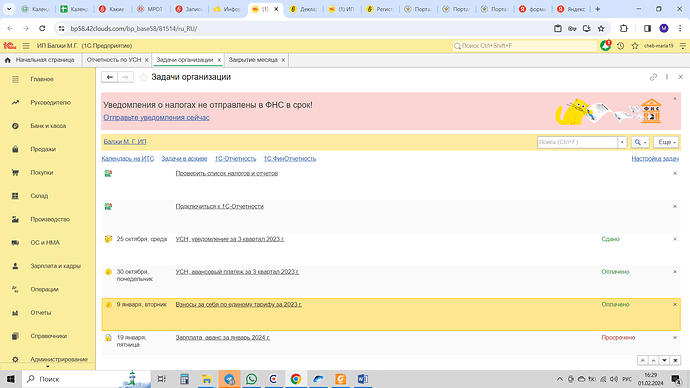Viewport: 690px width, 388px height.
Task: Expand the Еще dropdown button
Action: (666, 142)
